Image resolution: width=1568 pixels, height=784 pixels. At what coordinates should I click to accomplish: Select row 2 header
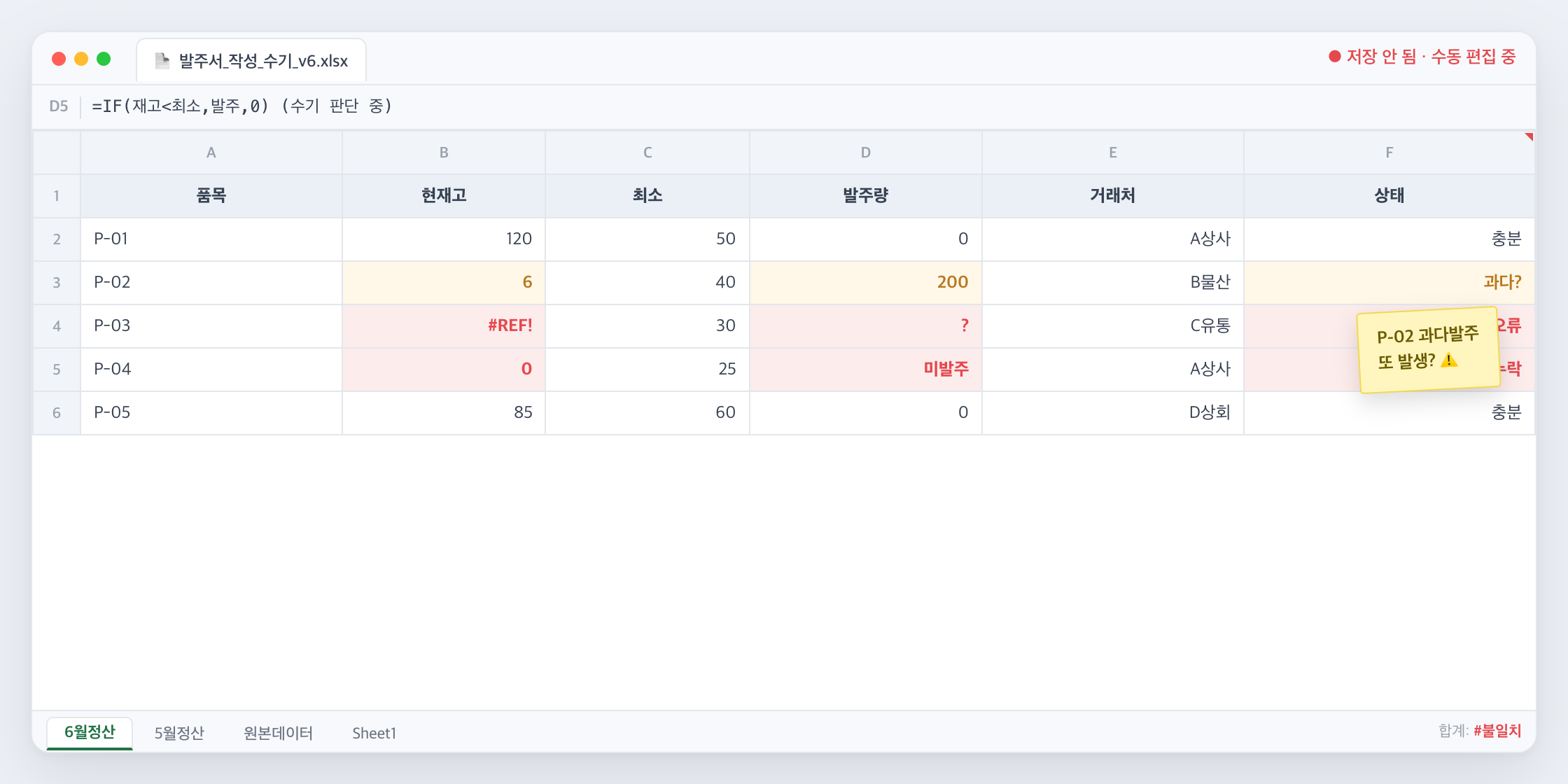57,239
